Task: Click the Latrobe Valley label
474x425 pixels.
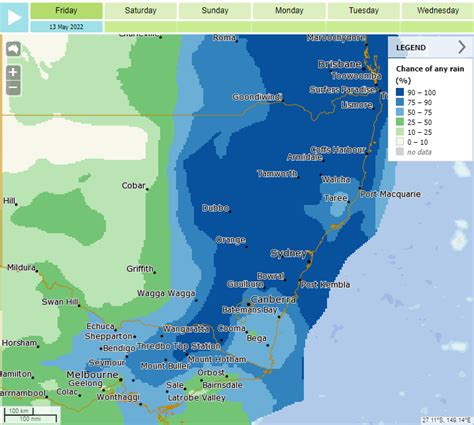Action: pos(197,398)
